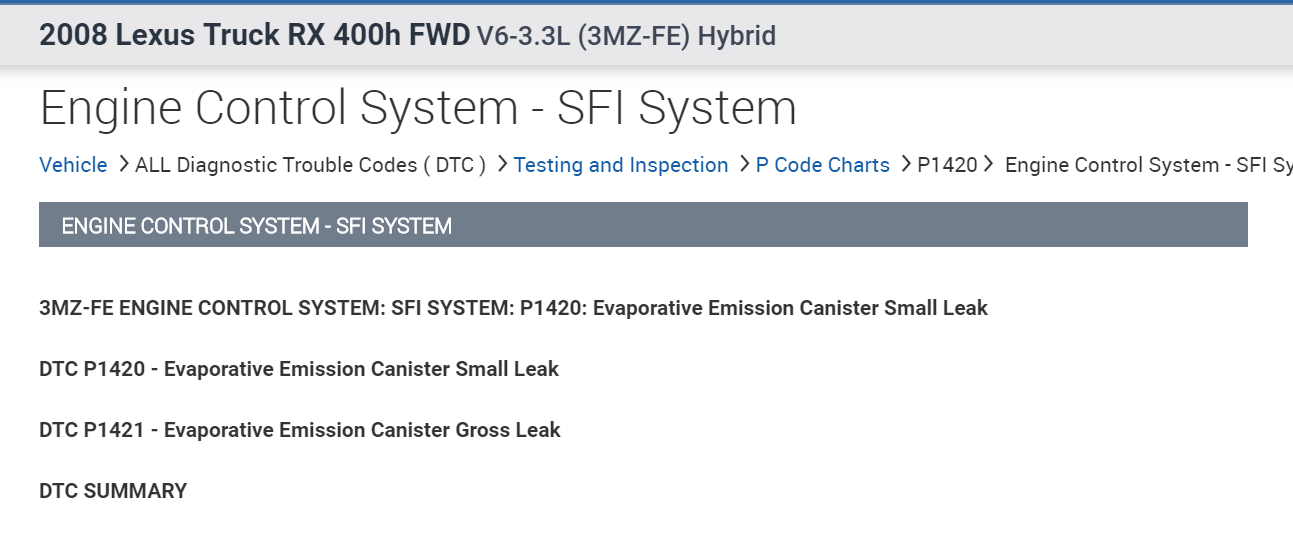
Task: Click chevron after P Code Charts
Action: click(905, 164)
